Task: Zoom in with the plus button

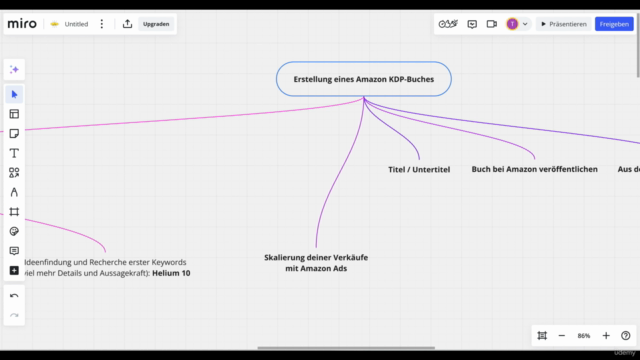Action: [606, 336]
